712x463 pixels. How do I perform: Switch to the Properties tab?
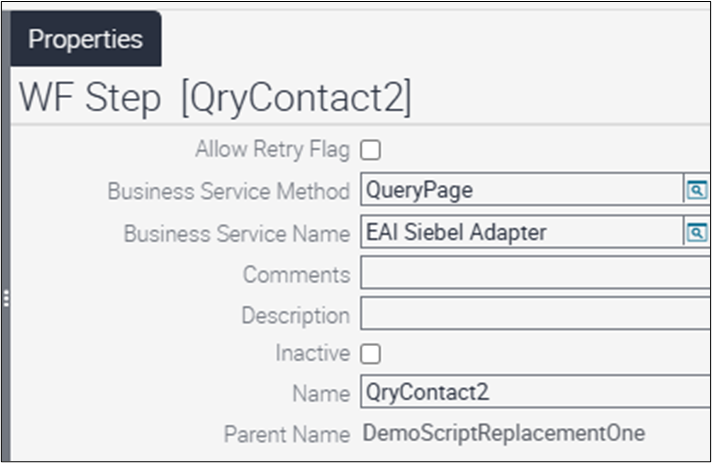(85, 40)
